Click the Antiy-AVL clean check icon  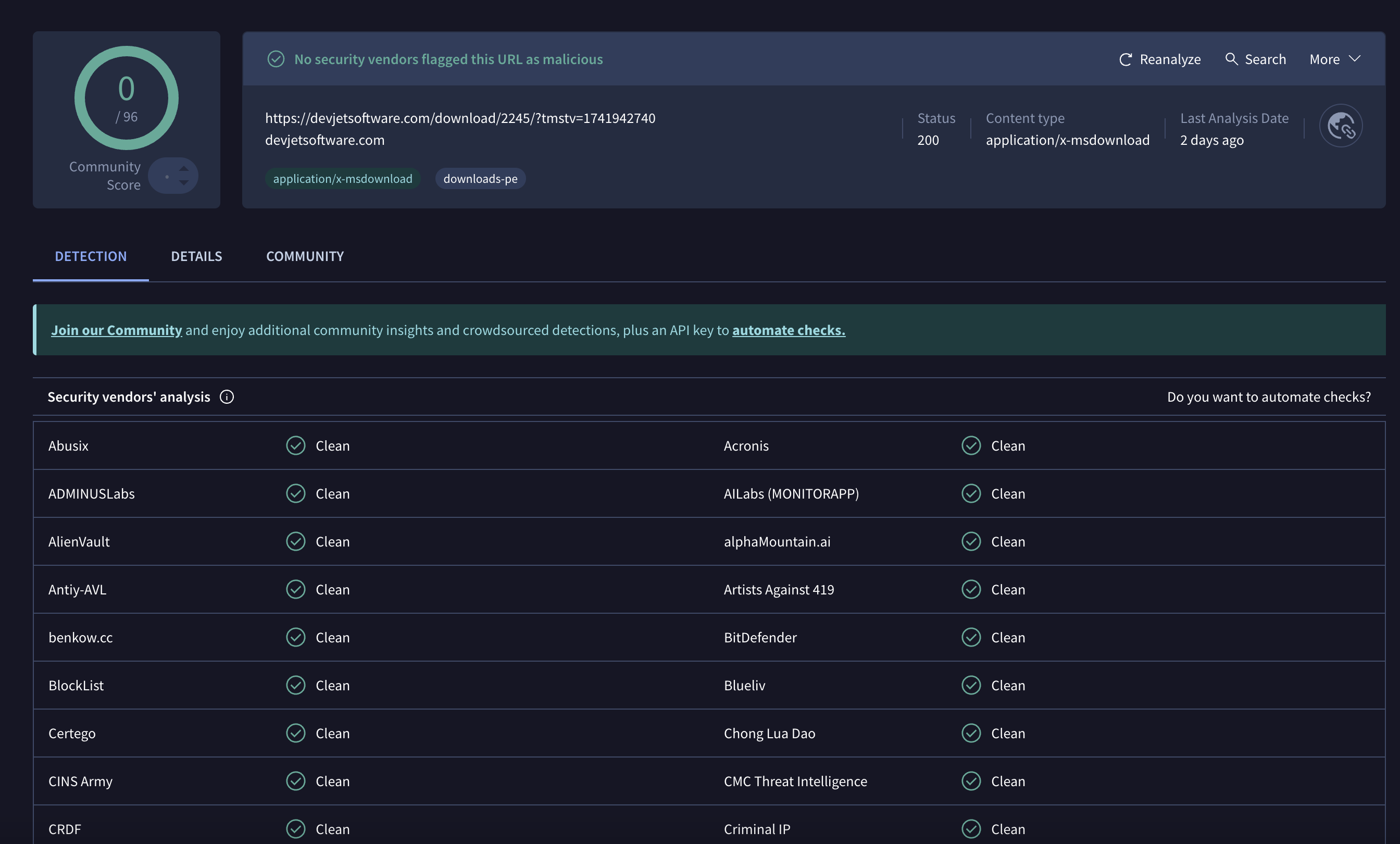click(295, 589)
